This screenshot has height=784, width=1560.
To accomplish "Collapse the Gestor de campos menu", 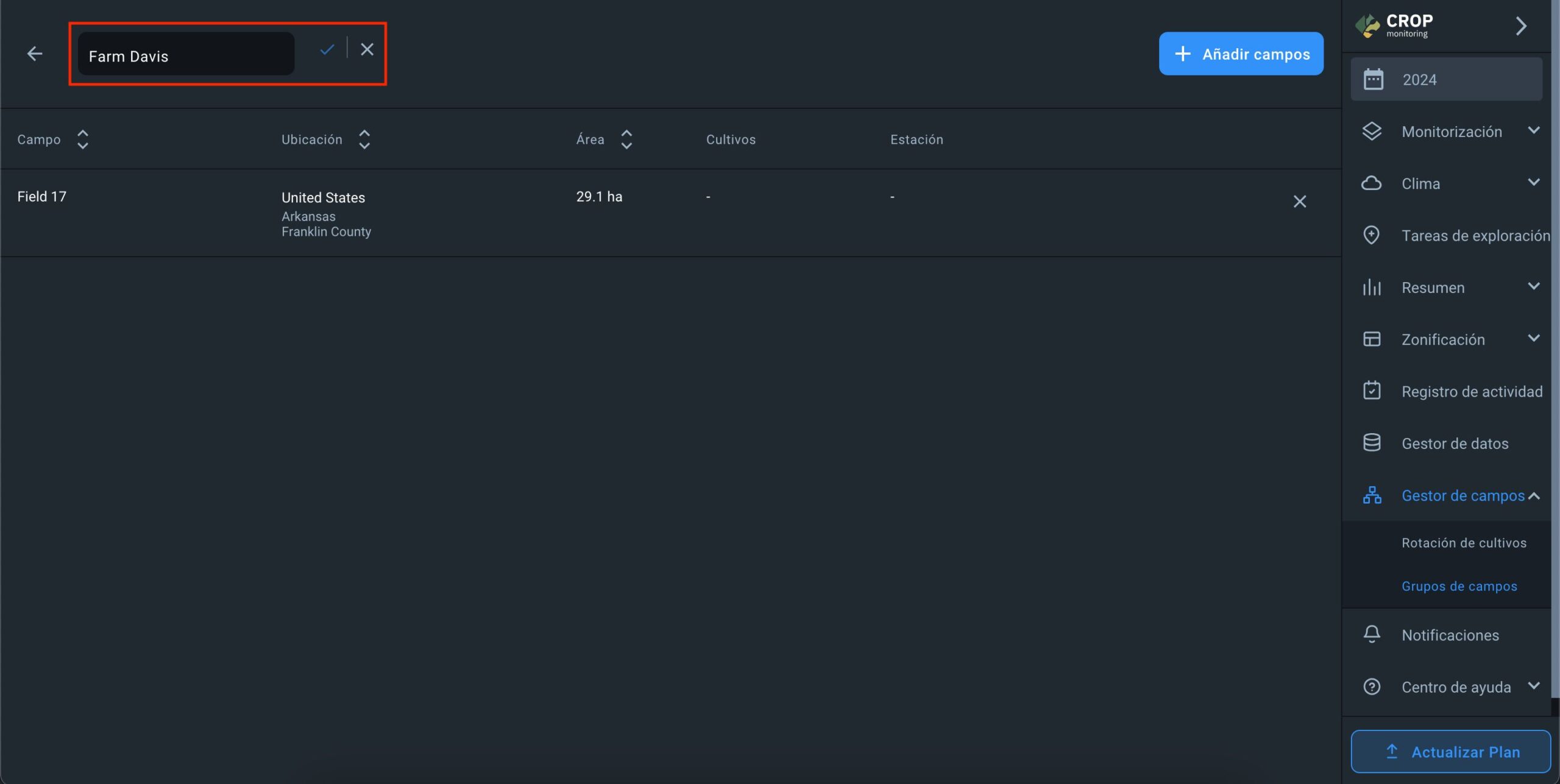I will (x=1534, y=496).
